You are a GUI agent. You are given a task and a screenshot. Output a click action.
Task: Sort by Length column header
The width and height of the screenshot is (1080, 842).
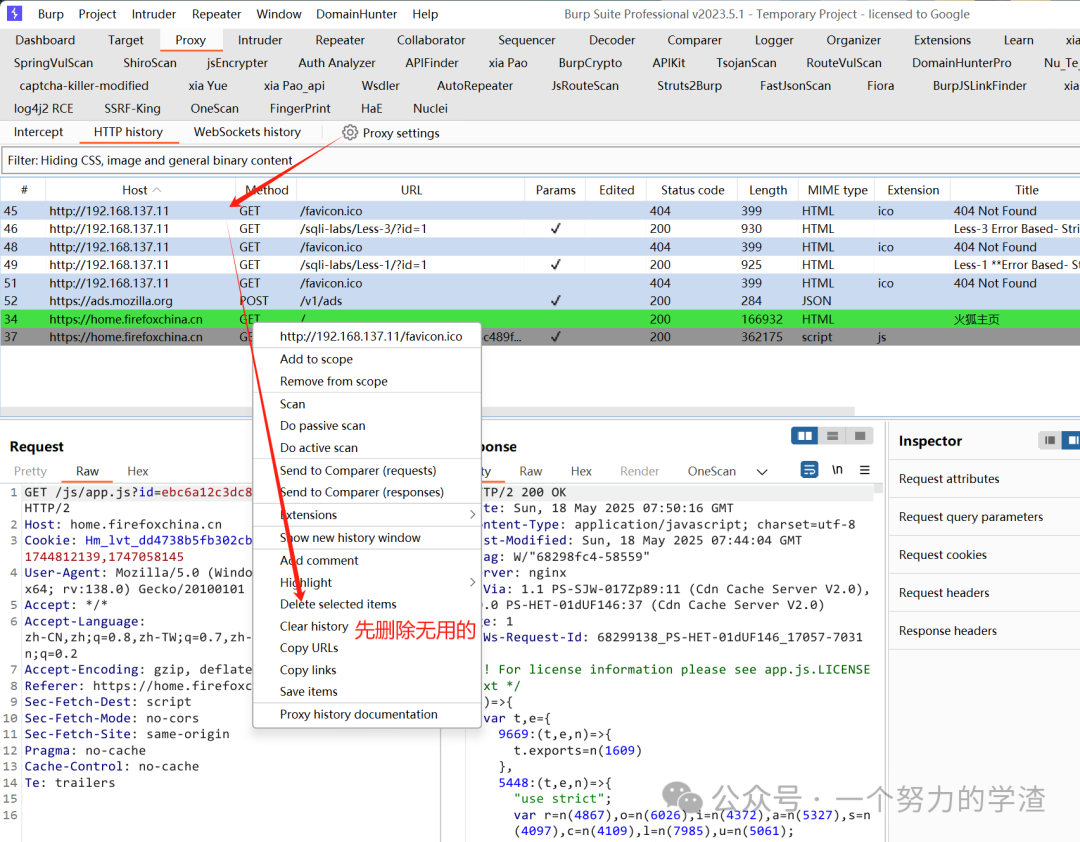[768, 189]
